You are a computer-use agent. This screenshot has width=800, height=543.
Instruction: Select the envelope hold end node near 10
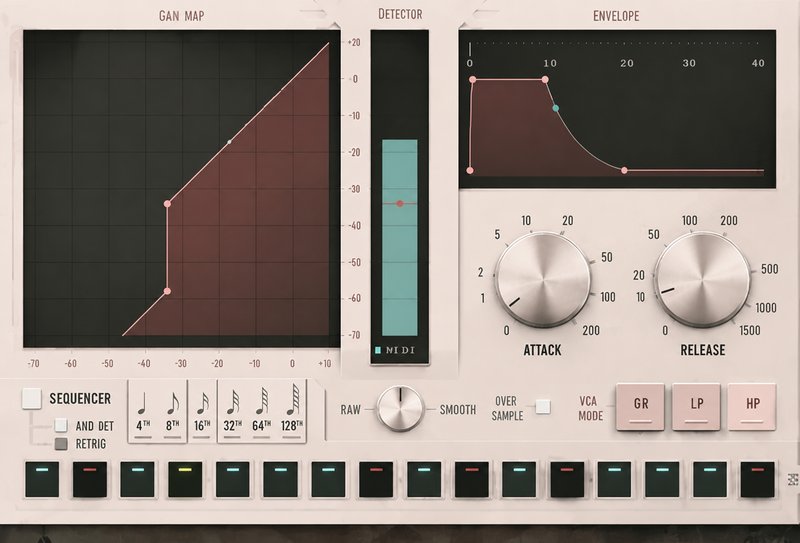coord(545,80)
